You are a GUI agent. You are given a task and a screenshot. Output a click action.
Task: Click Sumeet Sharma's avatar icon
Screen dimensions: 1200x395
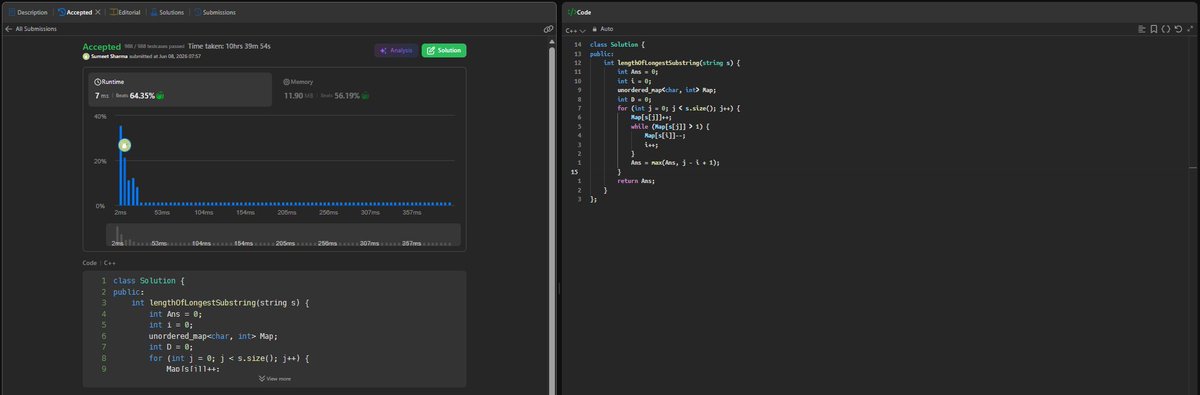click(x=87, y=57)
